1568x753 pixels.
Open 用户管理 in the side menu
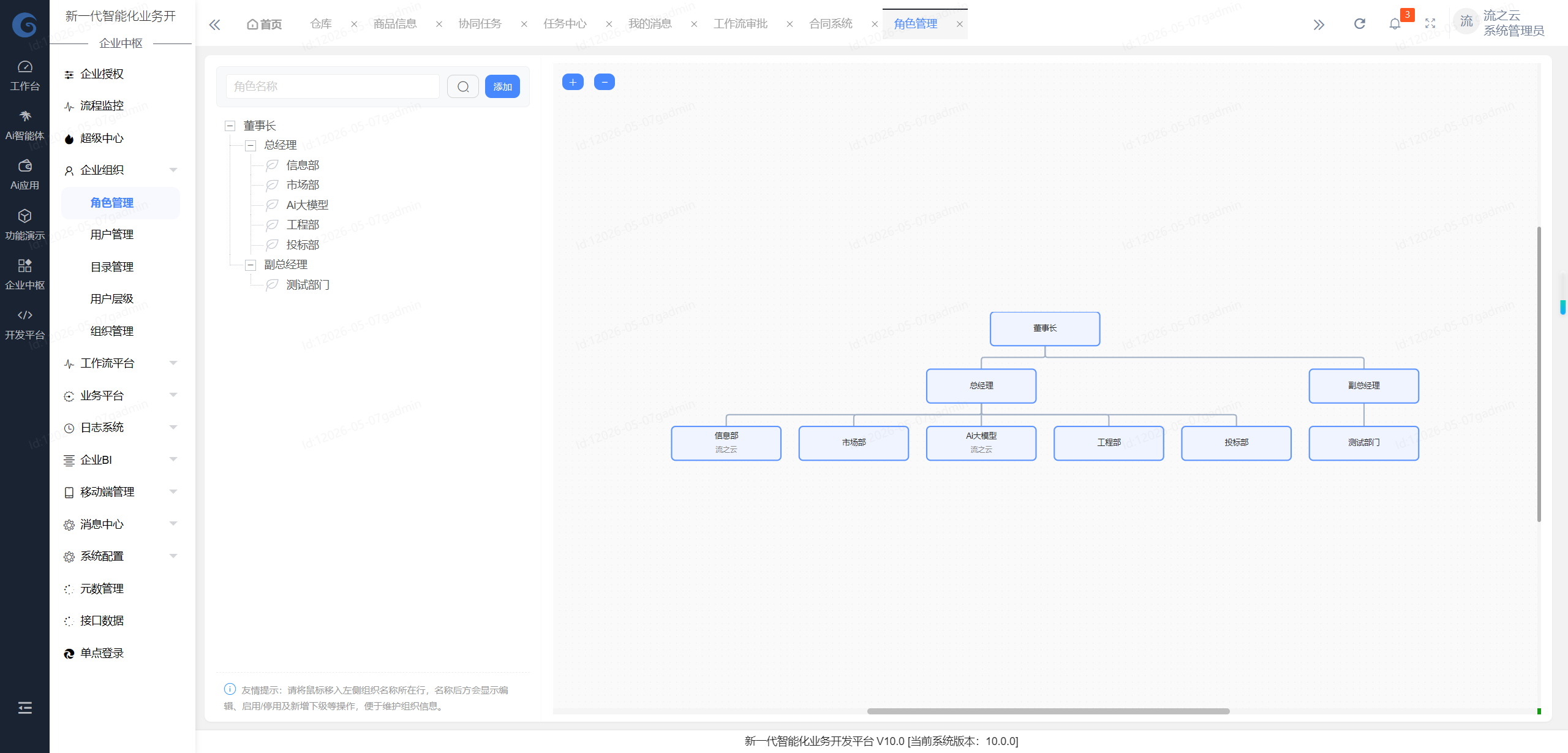pos(111,235)
